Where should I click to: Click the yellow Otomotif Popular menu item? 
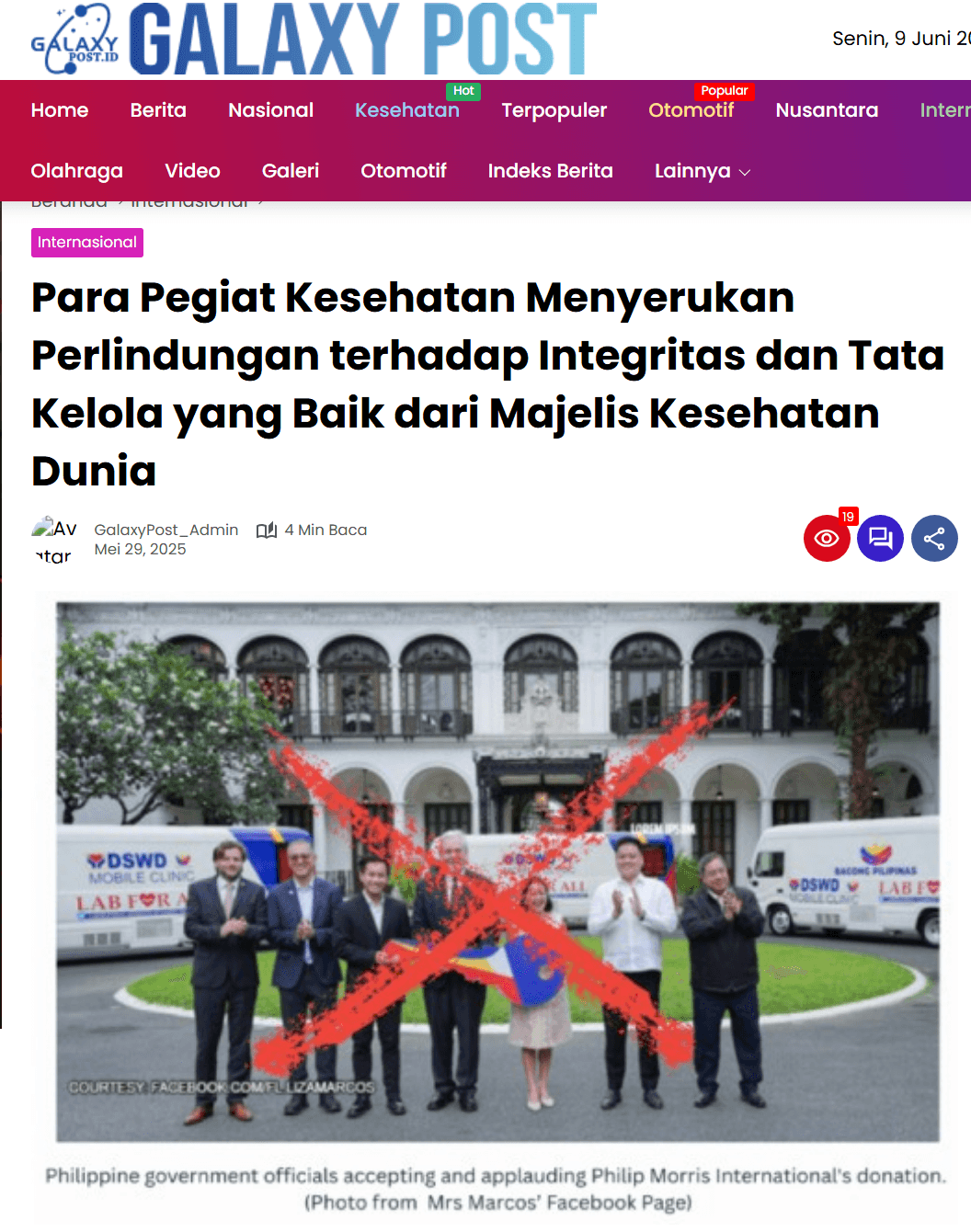[691, 110]
